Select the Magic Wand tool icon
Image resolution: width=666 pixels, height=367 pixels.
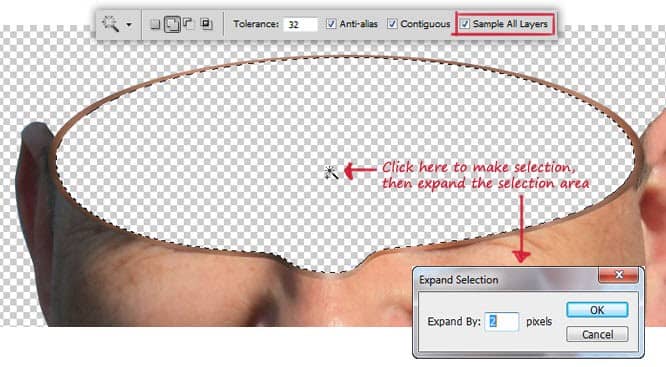110,24
